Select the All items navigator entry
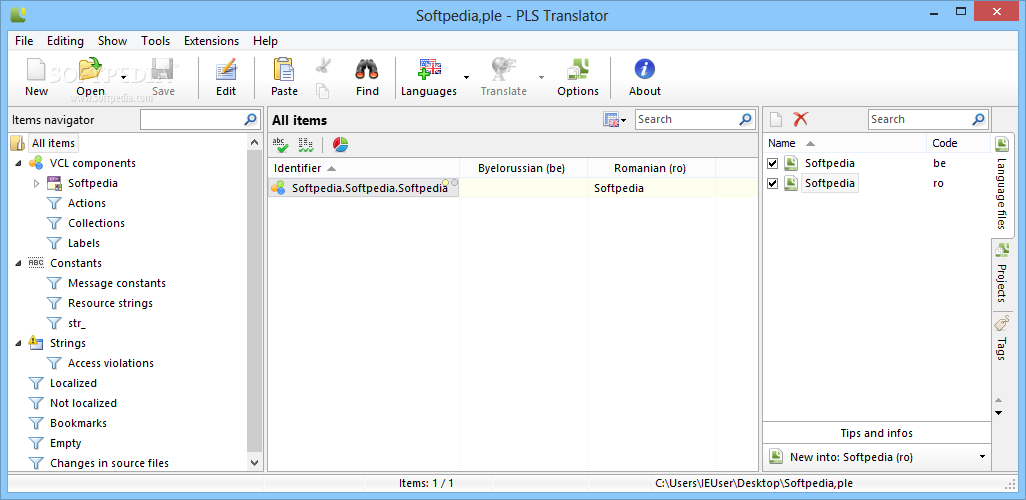This screenshot has height=500, width=1026. 53,143
